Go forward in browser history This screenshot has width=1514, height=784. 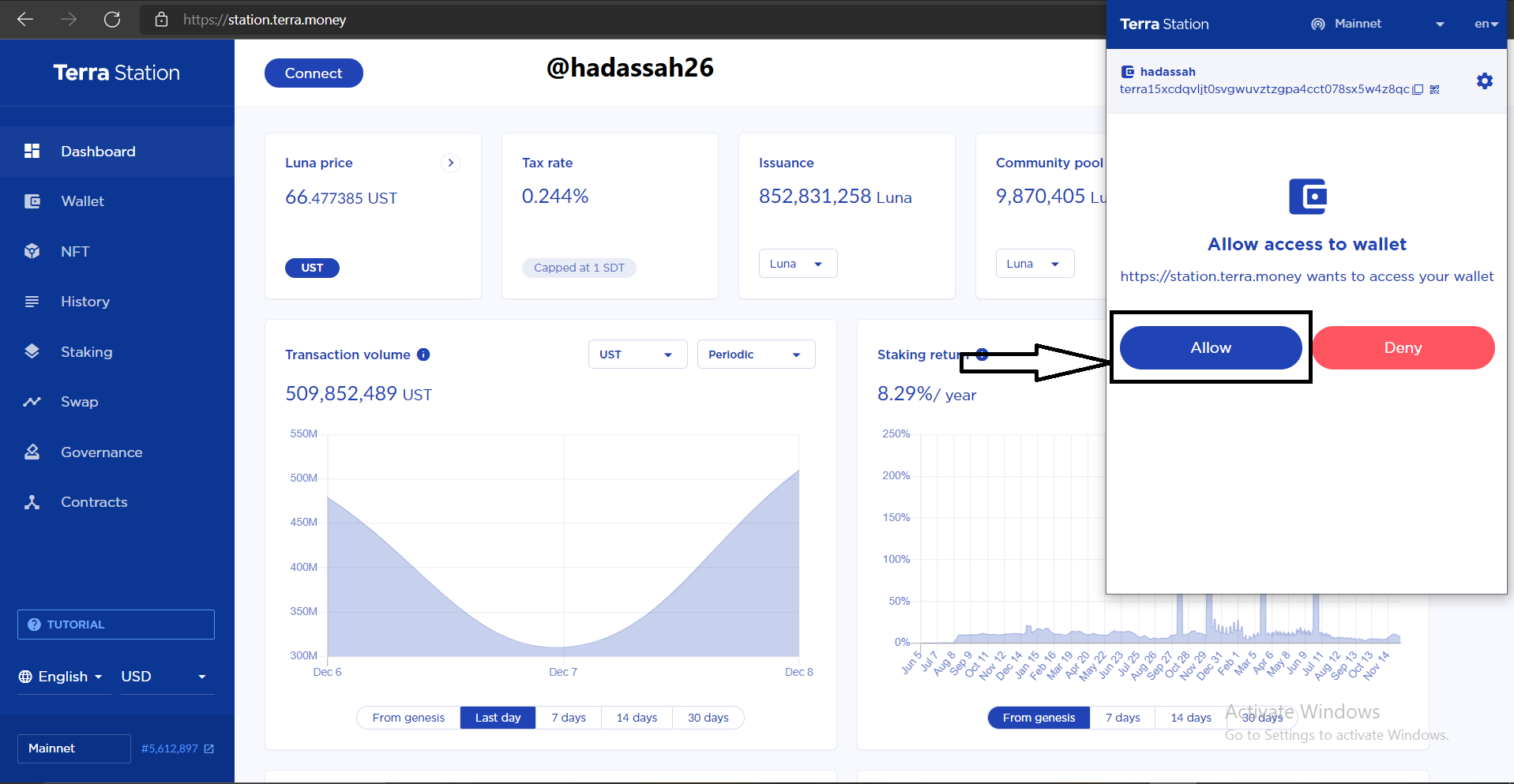tap(69, 20)
